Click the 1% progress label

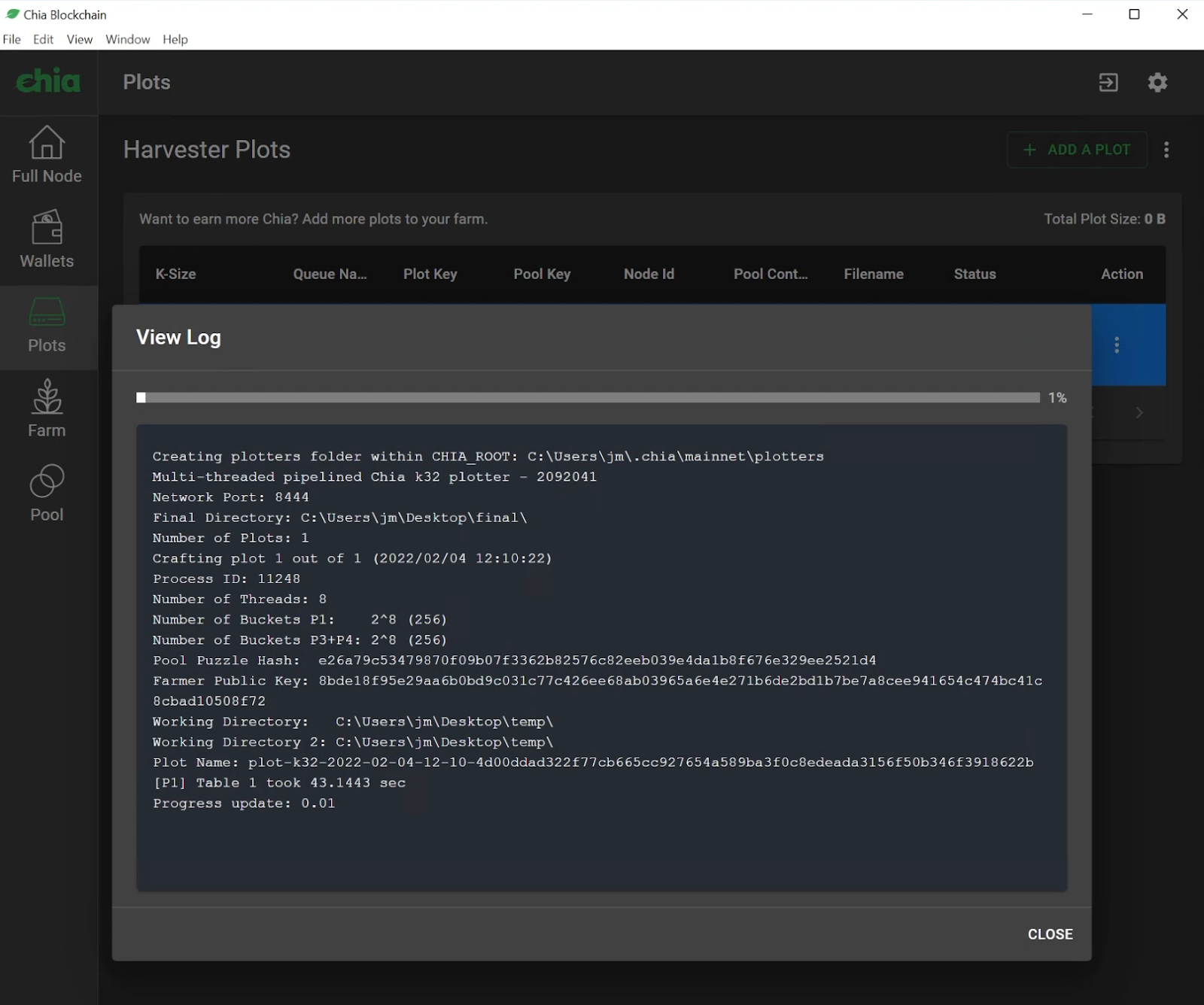(x=1057, y=397)
